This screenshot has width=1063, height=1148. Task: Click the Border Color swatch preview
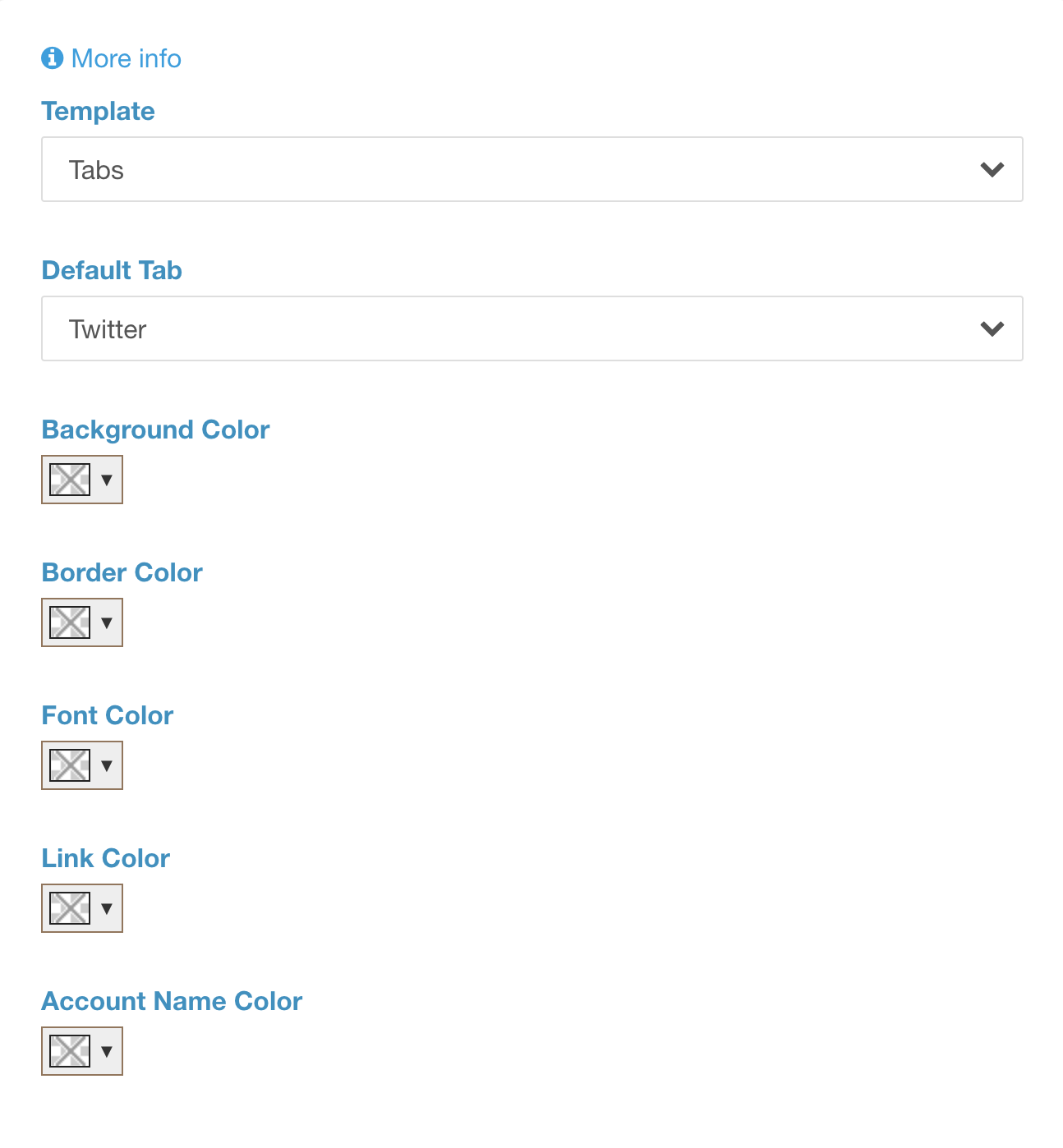pos(70,622)
